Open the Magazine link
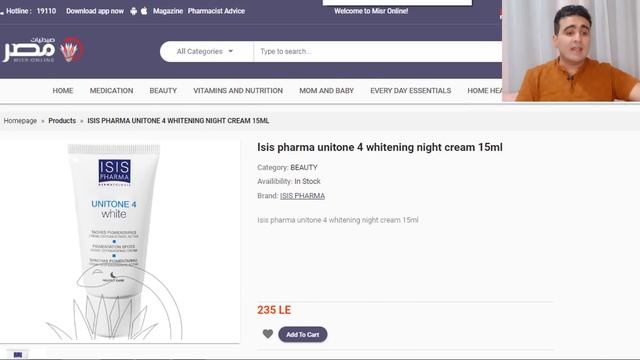Image resolution: width=640 pixels, height=360 pixels. click(168, 11)
